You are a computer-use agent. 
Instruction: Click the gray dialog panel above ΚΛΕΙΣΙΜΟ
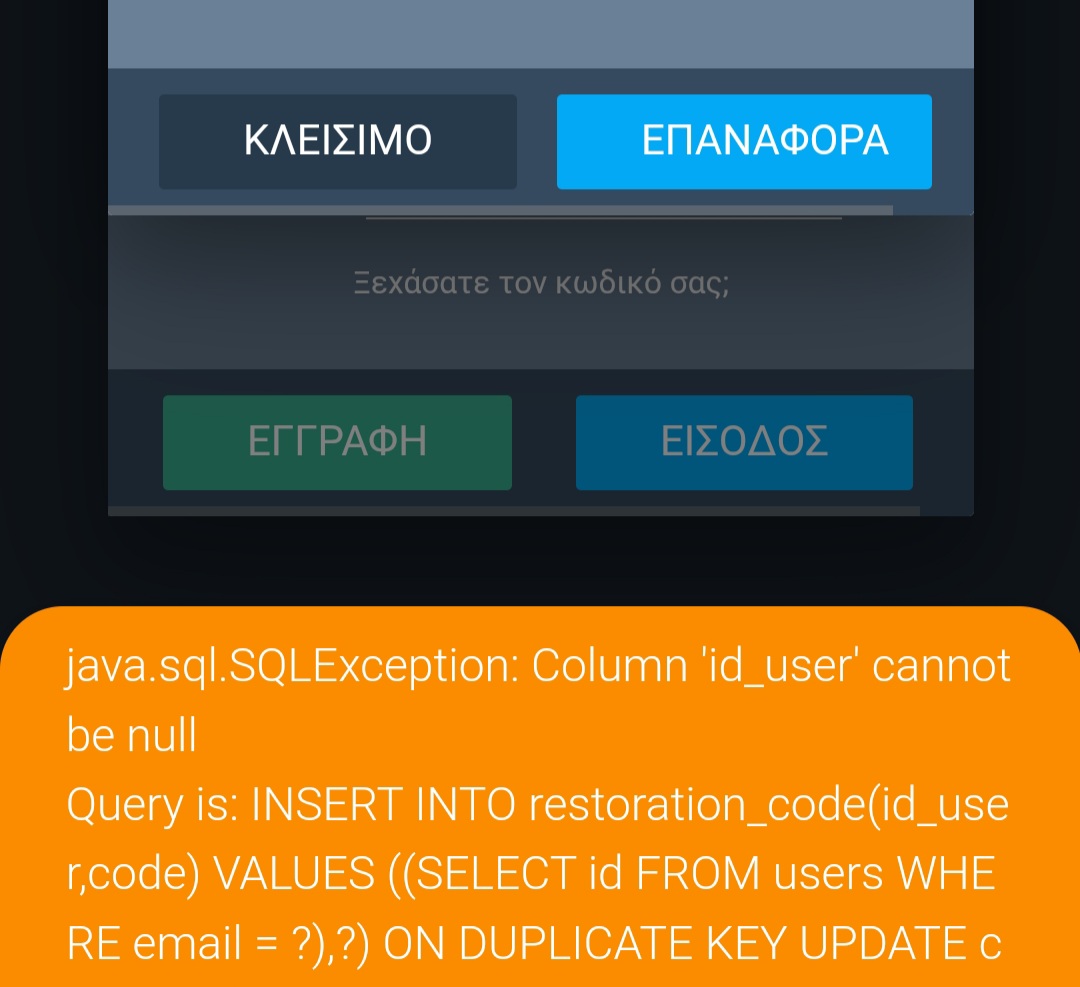pyautogui.click(x=540, y=32)
